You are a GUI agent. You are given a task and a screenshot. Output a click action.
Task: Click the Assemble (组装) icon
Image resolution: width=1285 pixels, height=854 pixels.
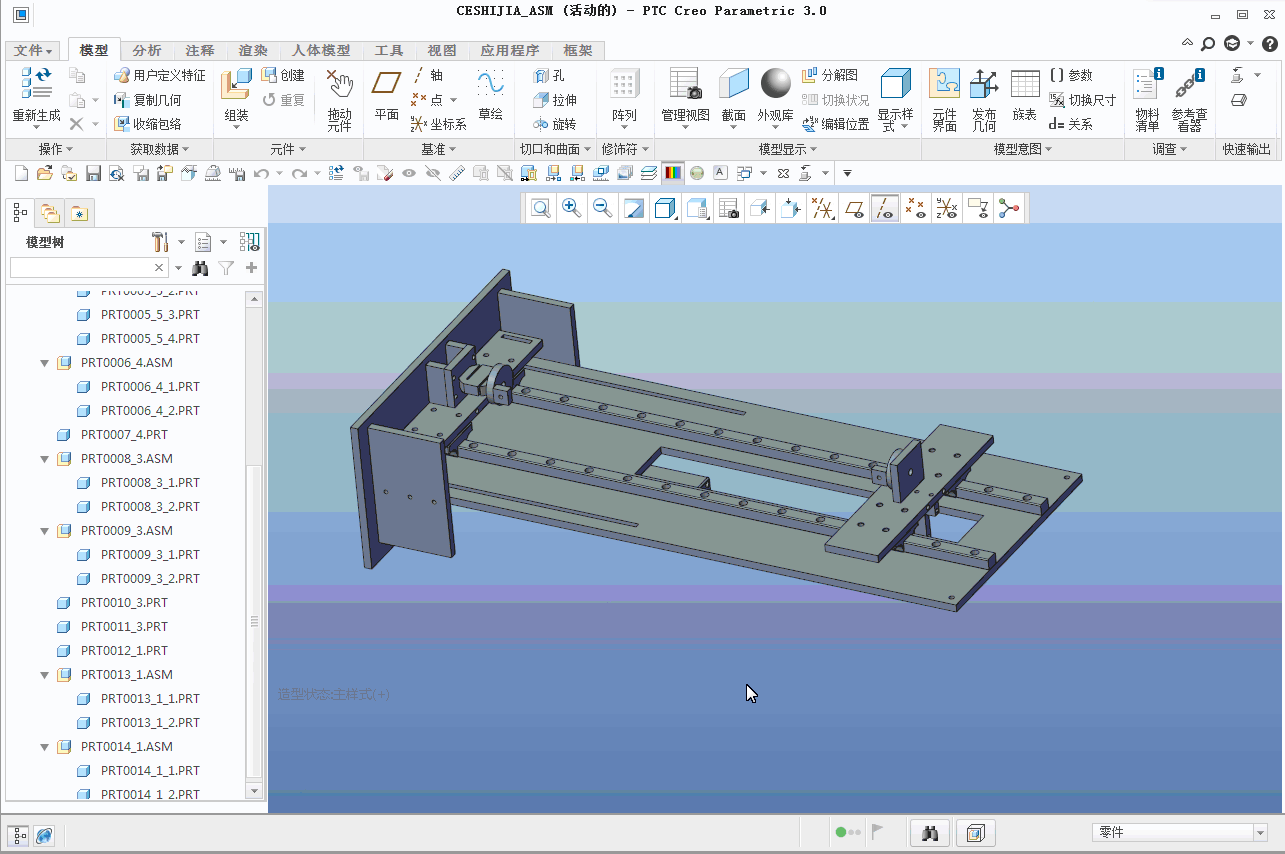point(236,84)
